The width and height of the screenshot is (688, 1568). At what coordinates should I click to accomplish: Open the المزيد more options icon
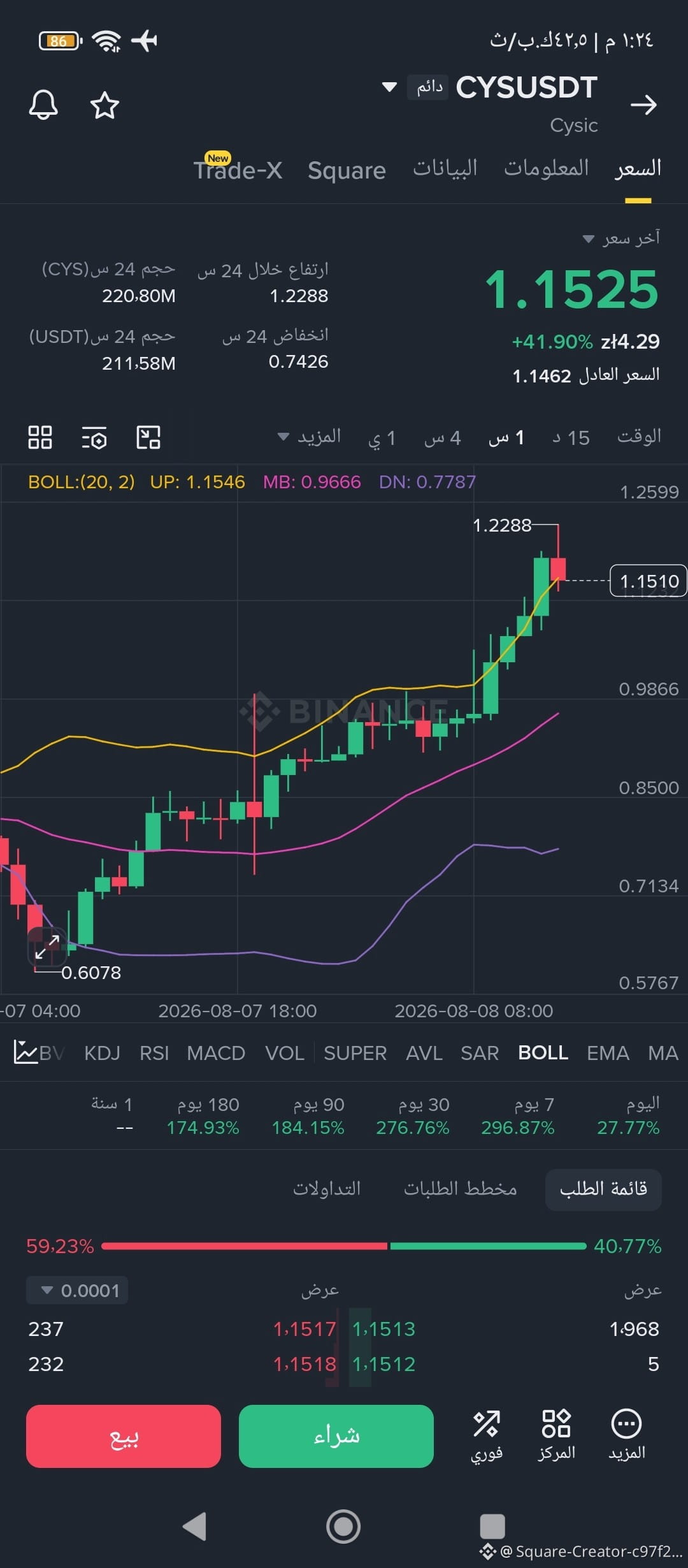[627, 1434]
